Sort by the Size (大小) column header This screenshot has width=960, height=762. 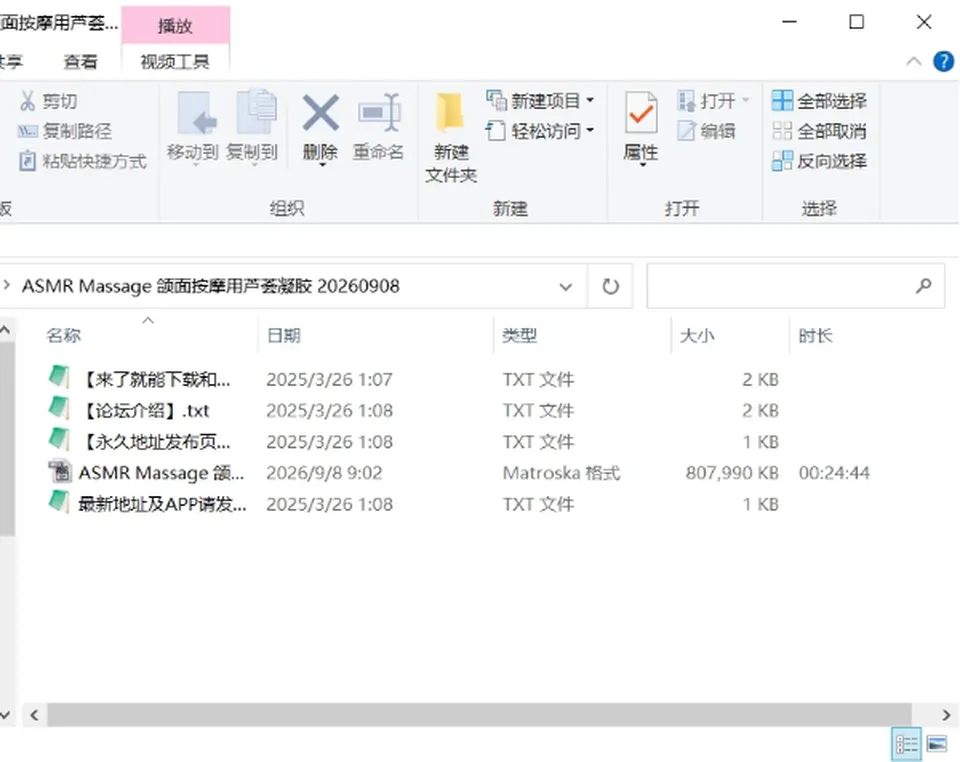[697, 335]
